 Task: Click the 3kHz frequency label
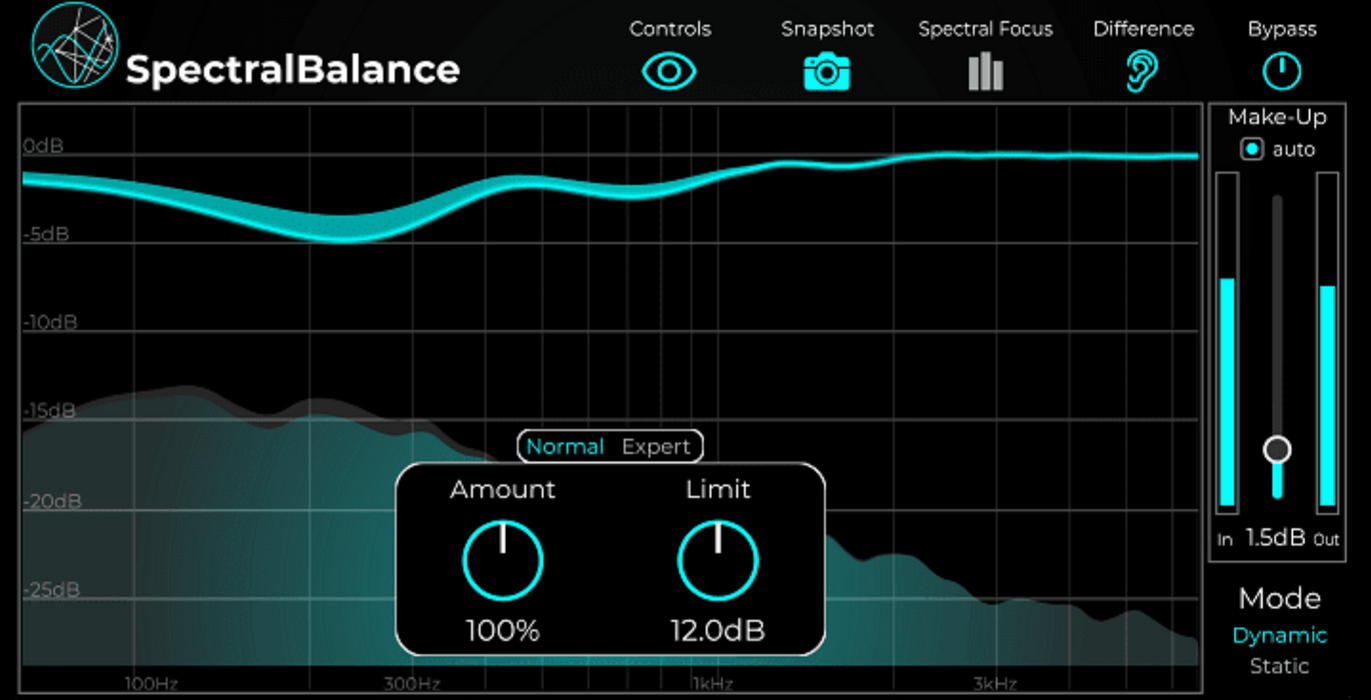tap(995, 684)
